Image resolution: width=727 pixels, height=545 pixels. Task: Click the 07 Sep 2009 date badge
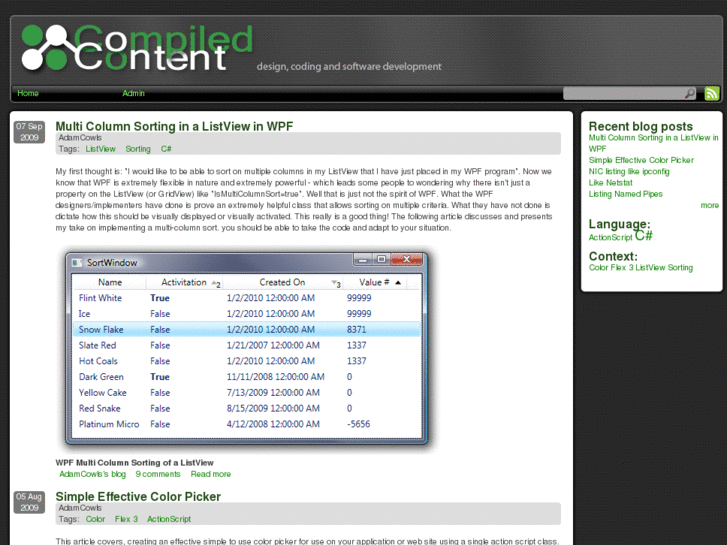(x=29, y=132)
